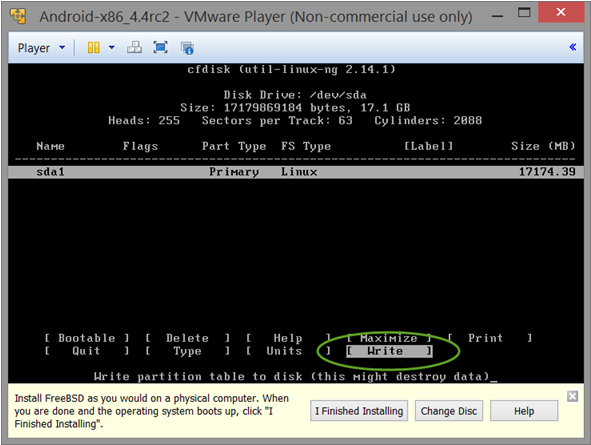Choose the Delete option in cfdisk
This screenshot has height=445, width=591.
(x=187, y=338)
